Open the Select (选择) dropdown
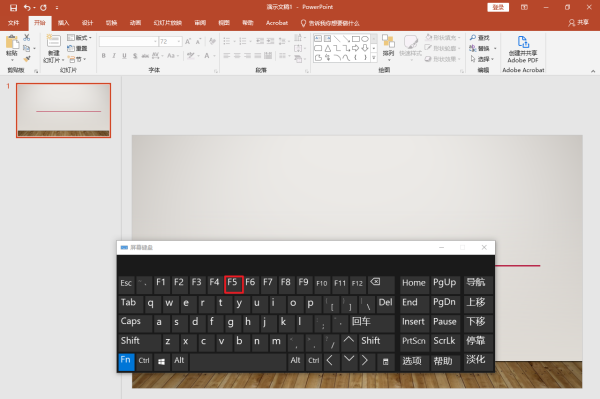 (482, 59)
